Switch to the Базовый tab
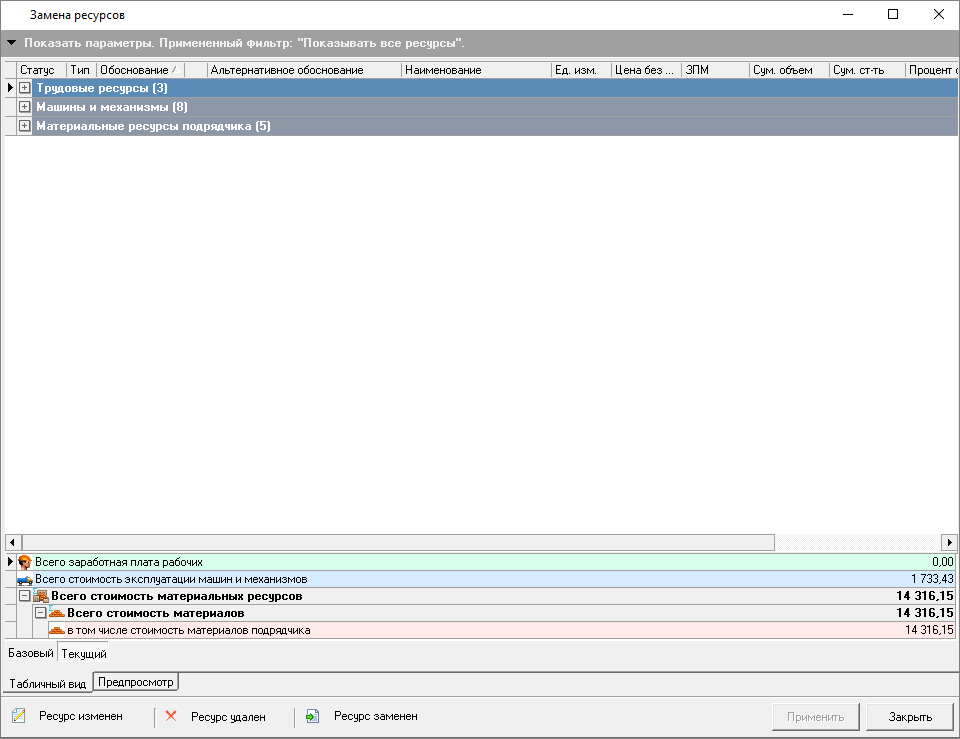Screen dimensions: 960x739 [x=31, y=653]
